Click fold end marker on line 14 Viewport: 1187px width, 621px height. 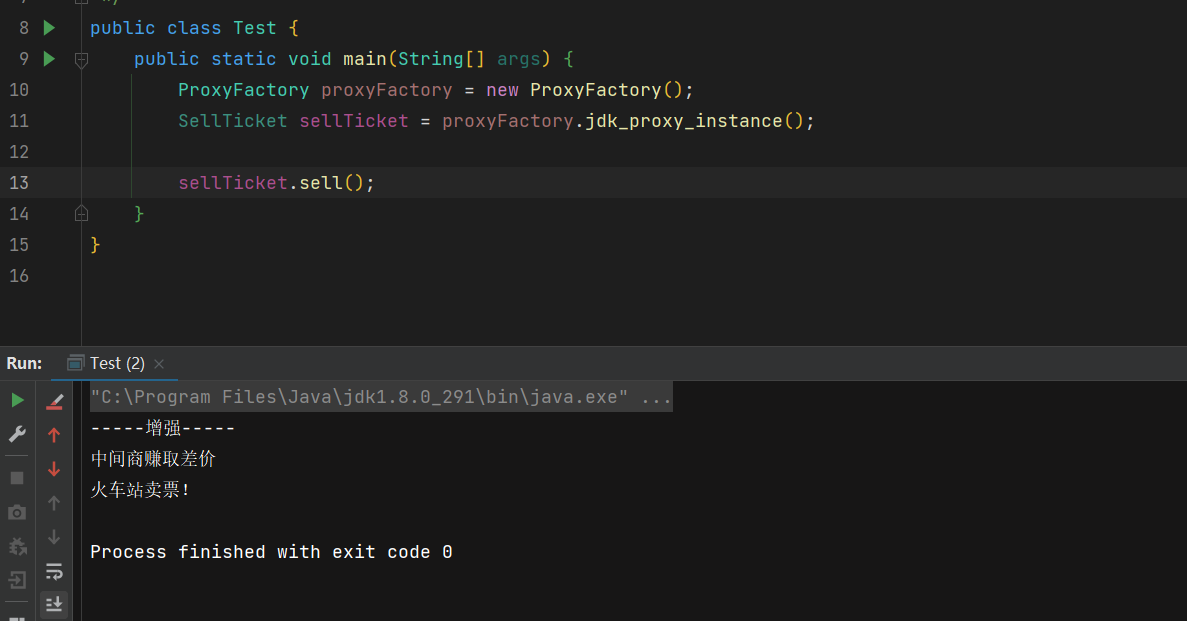[81, 214]
